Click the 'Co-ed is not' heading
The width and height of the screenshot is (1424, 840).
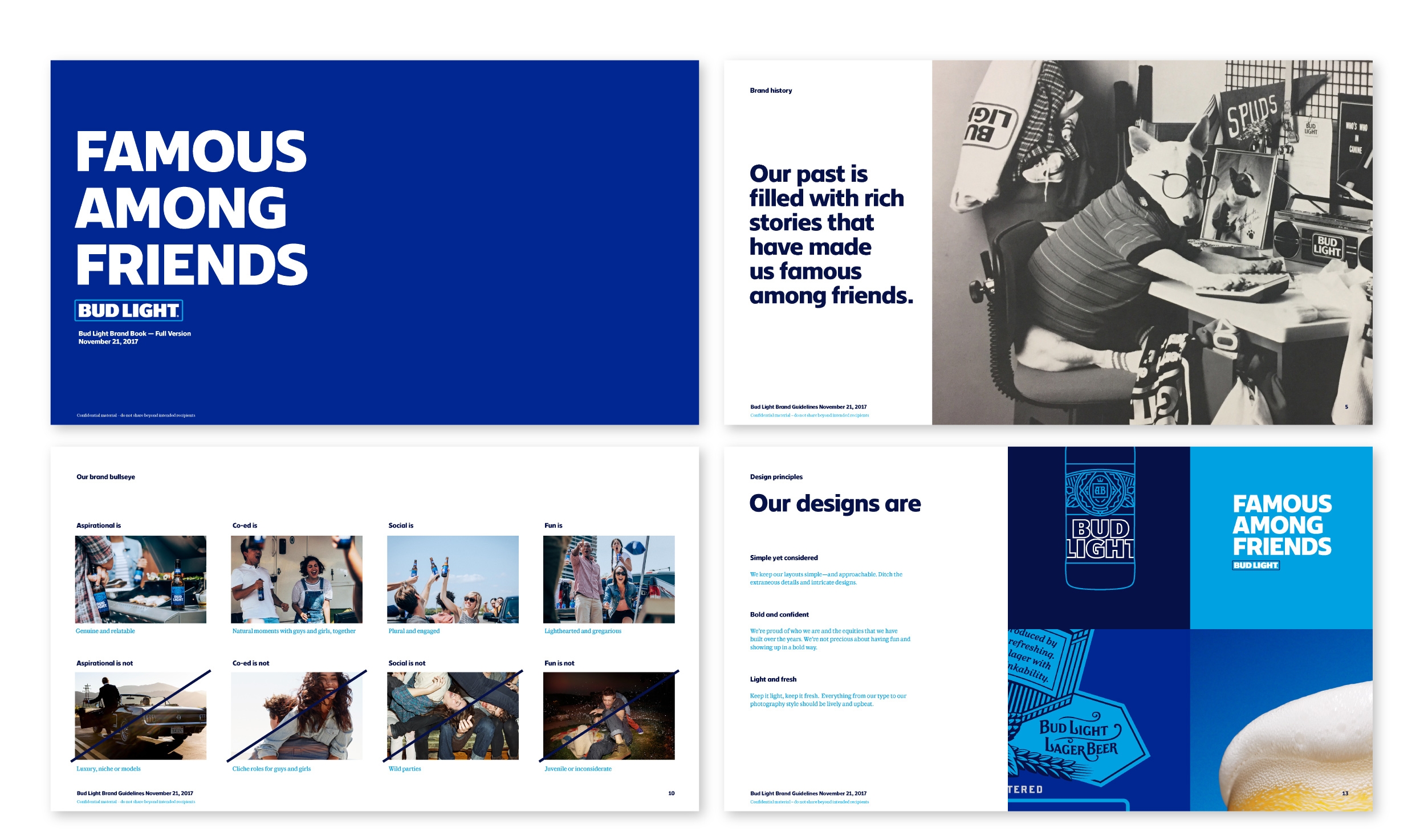pyautogui.click(x=250, y=663)
